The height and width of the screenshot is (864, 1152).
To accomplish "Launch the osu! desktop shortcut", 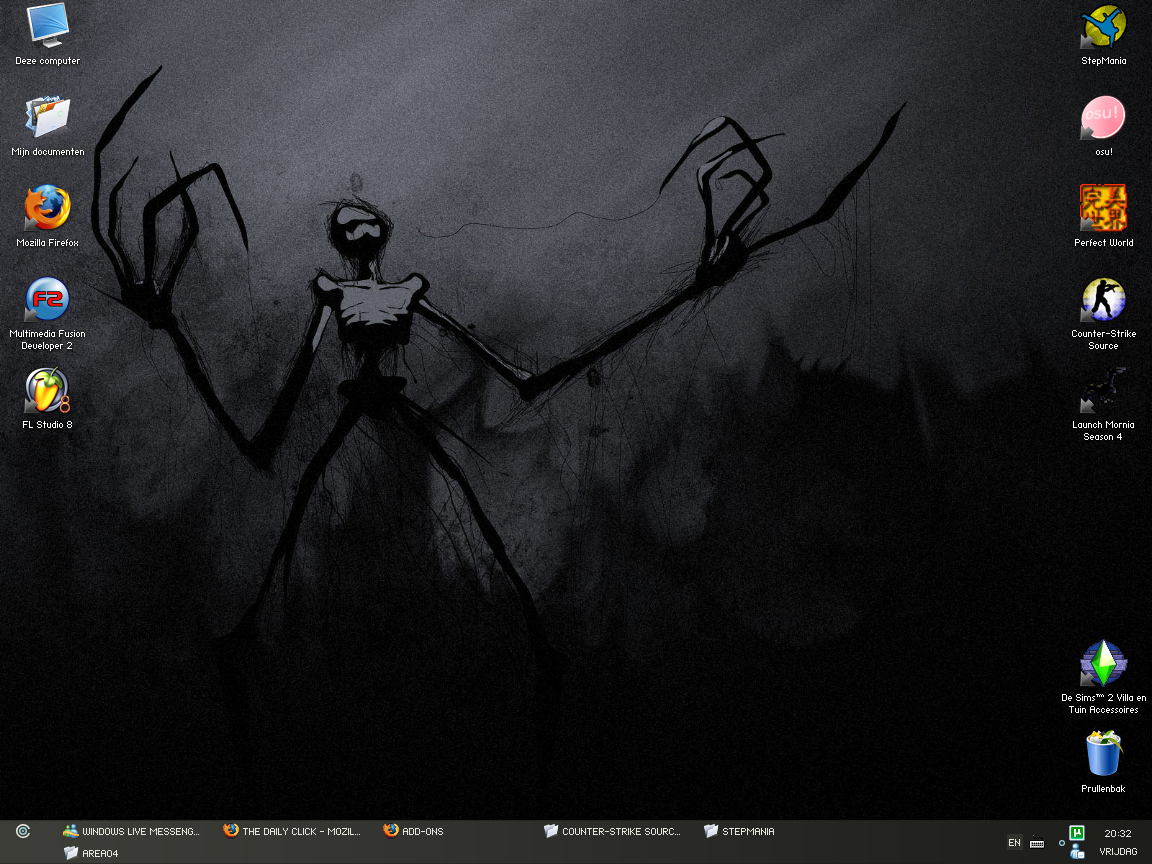I will coord(1104,126).
